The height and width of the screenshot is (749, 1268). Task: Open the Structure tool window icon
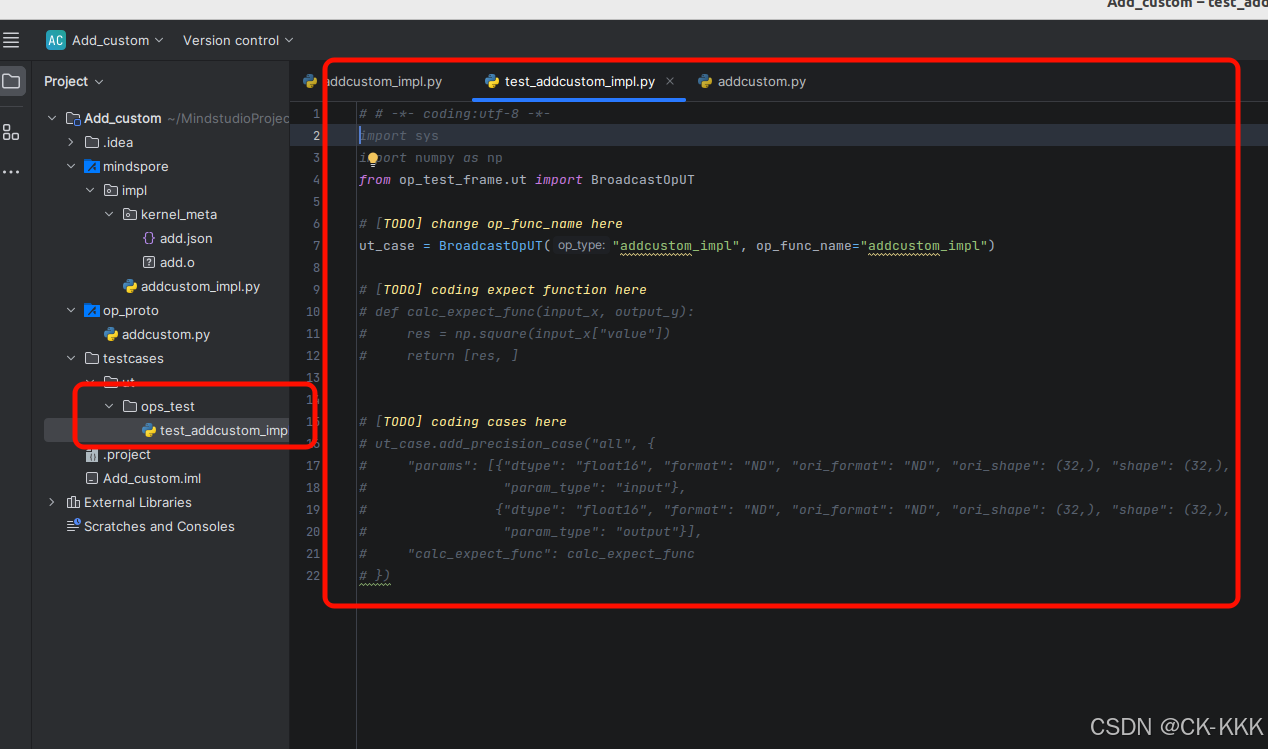pyautogui.click(x=11, y=132)
